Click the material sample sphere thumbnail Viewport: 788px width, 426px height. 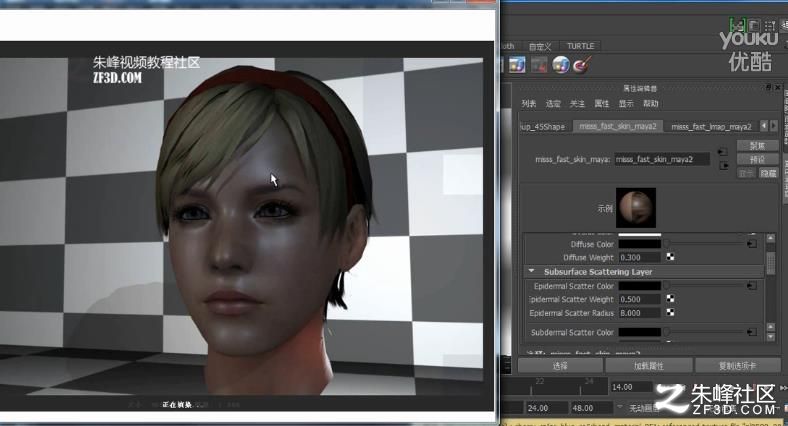point(636,207)
